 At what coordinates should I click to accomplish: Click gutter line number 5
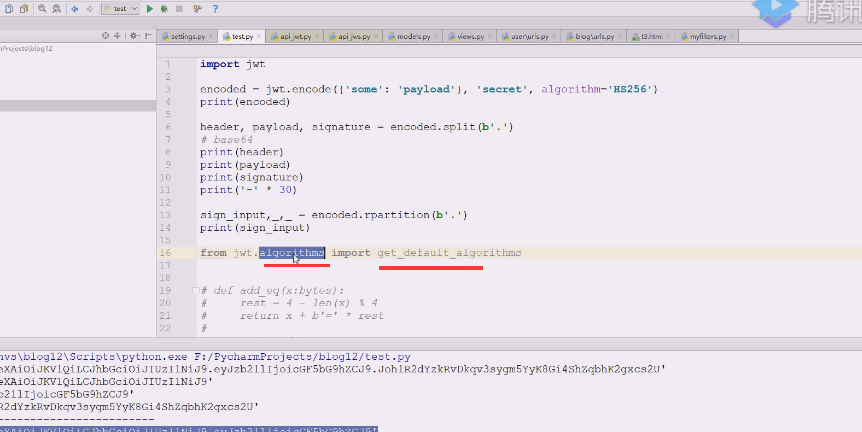pos(168,114)
